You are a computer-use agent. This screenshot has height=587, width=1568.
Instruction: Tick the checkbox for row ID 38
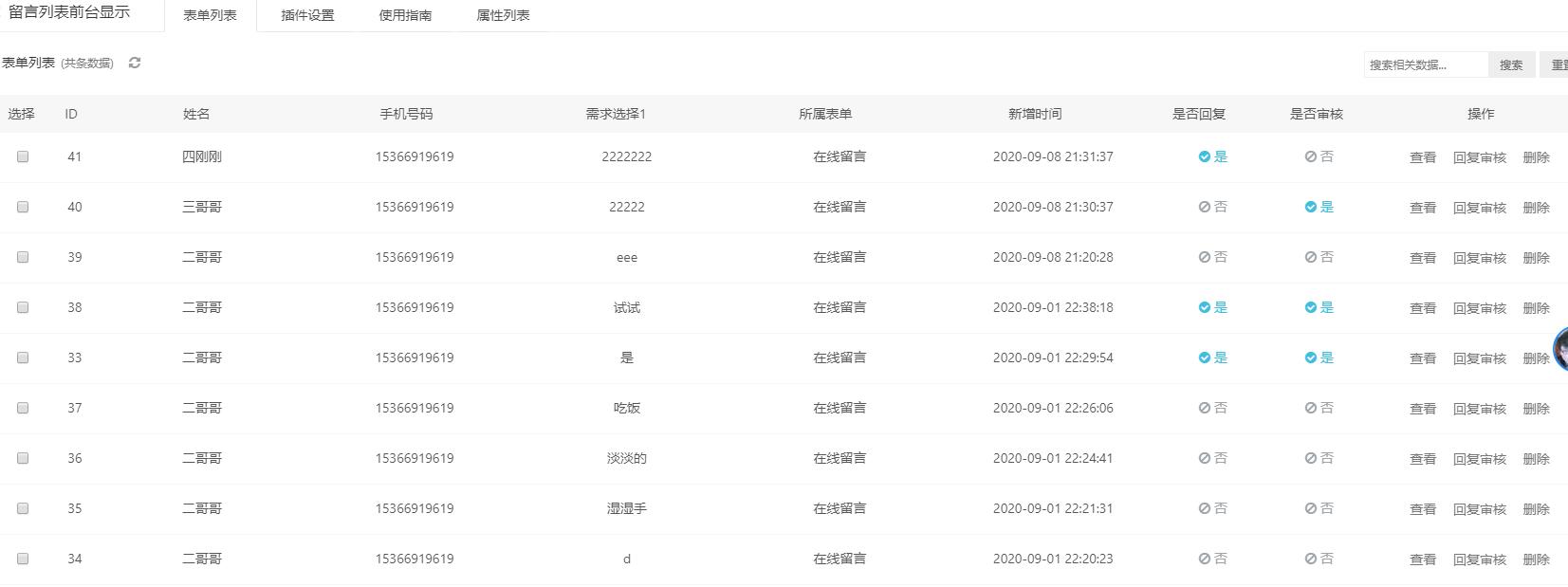coord(23,307)
